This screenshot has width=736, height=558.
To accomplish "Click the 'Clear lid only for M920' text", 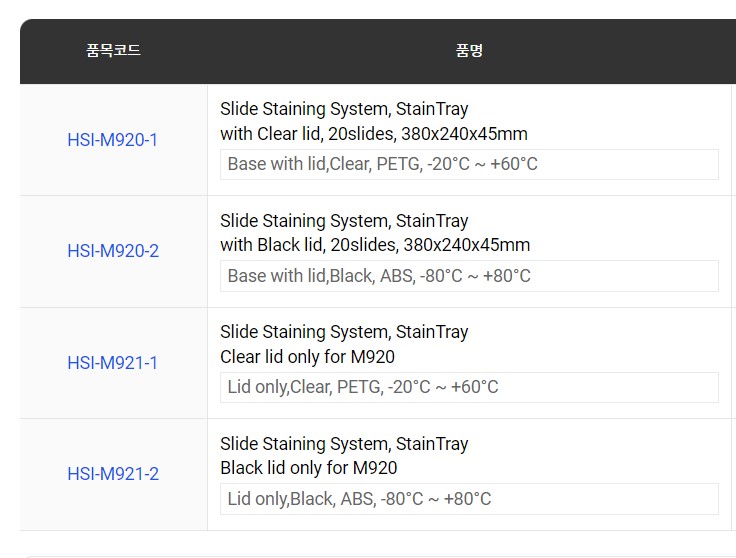I will [x=307, y=357].
